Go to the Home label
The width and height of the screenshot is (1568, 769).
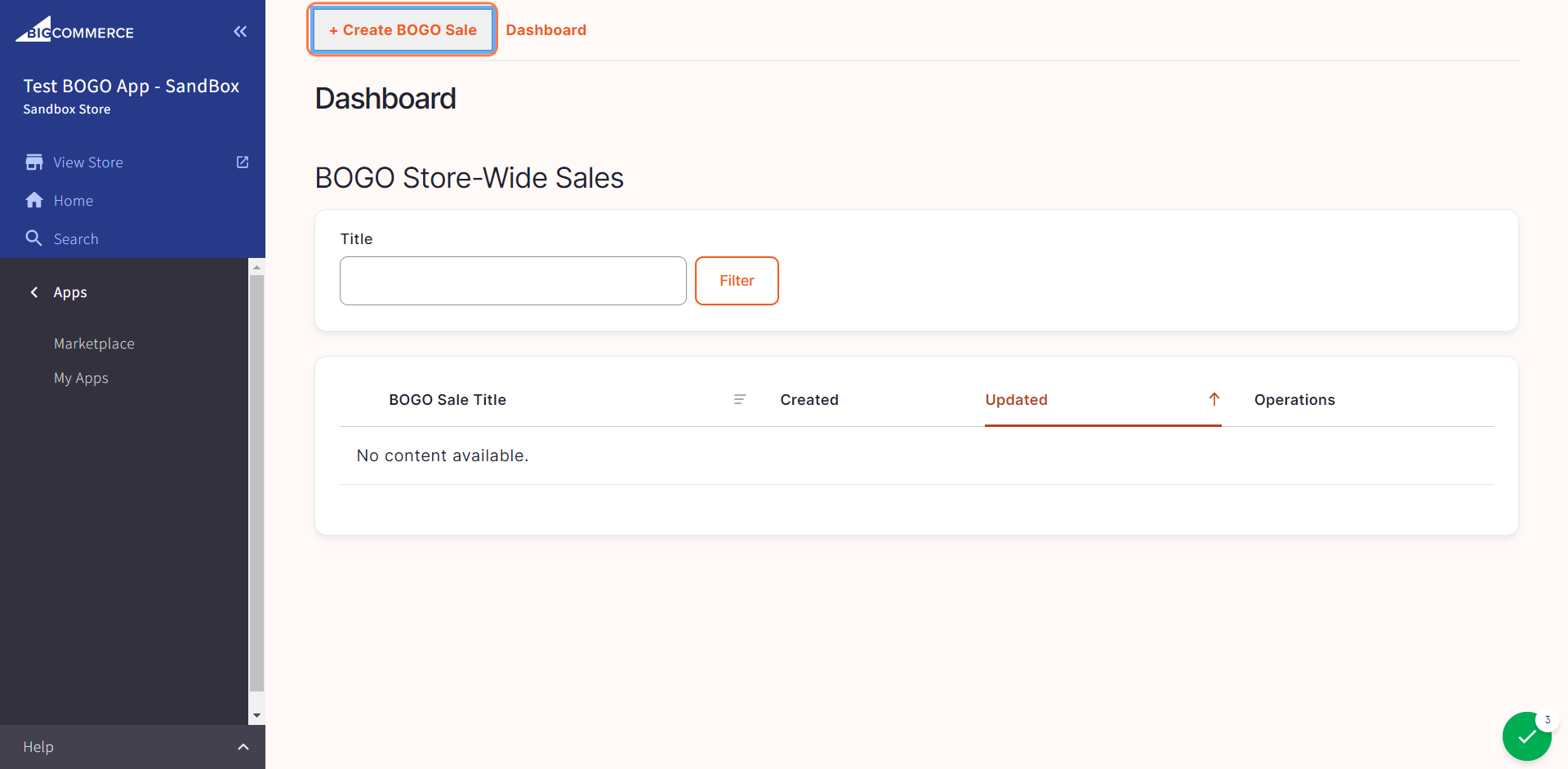coord(73,201)
